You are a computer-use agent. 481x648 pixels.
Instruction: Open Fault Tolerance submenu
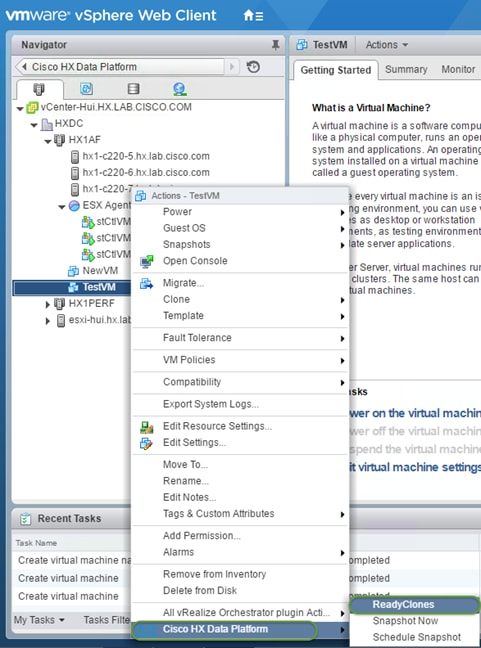click(x=240, y=338)
